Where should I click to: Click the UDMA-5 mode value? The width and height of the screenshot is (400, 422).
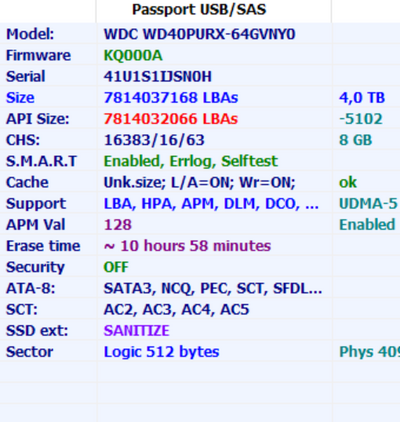[x=368, y=203]
